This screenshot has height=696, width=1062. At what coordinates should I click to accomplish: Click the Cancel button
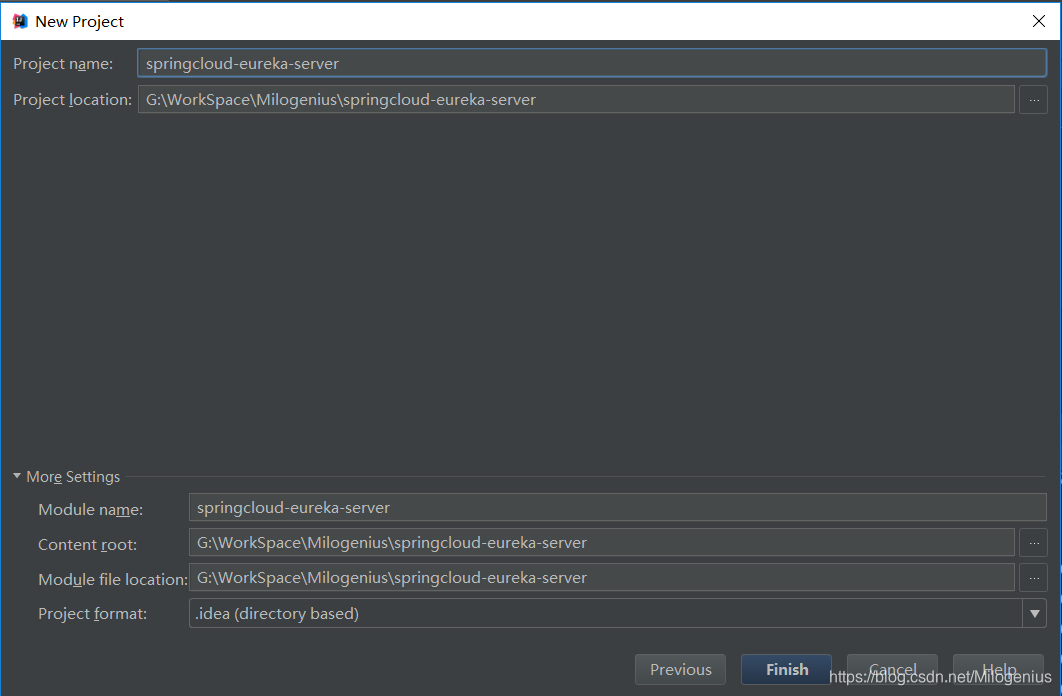(893, 669)
